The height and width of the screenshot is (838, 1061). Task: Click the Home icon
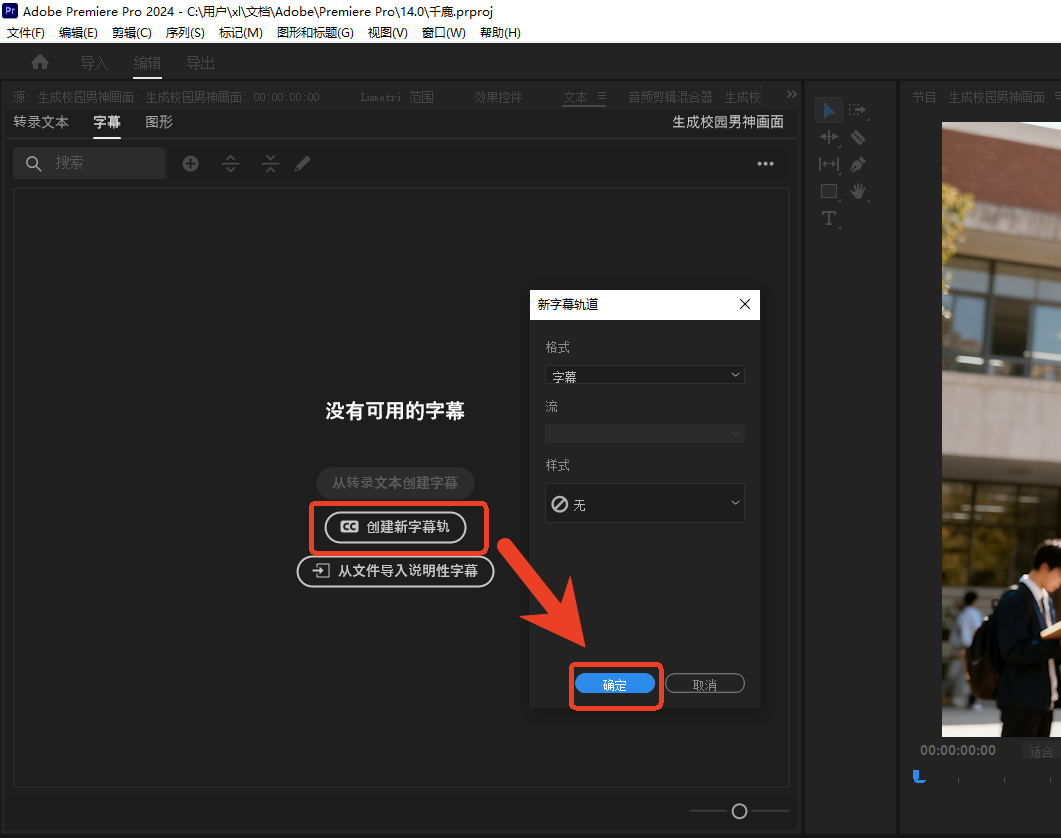coord(40,62)
